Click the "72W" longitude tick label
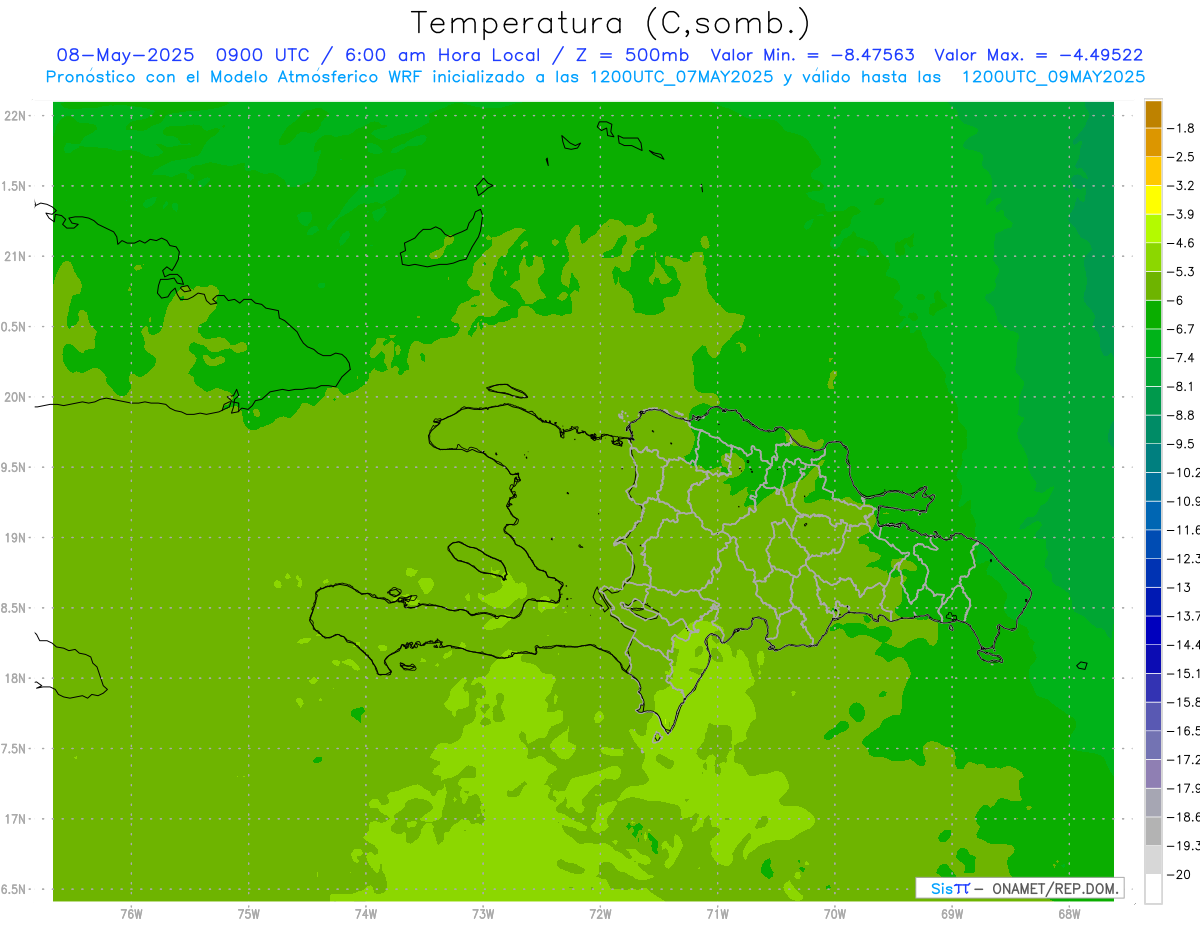1200x927 pixels. [600, 913]
